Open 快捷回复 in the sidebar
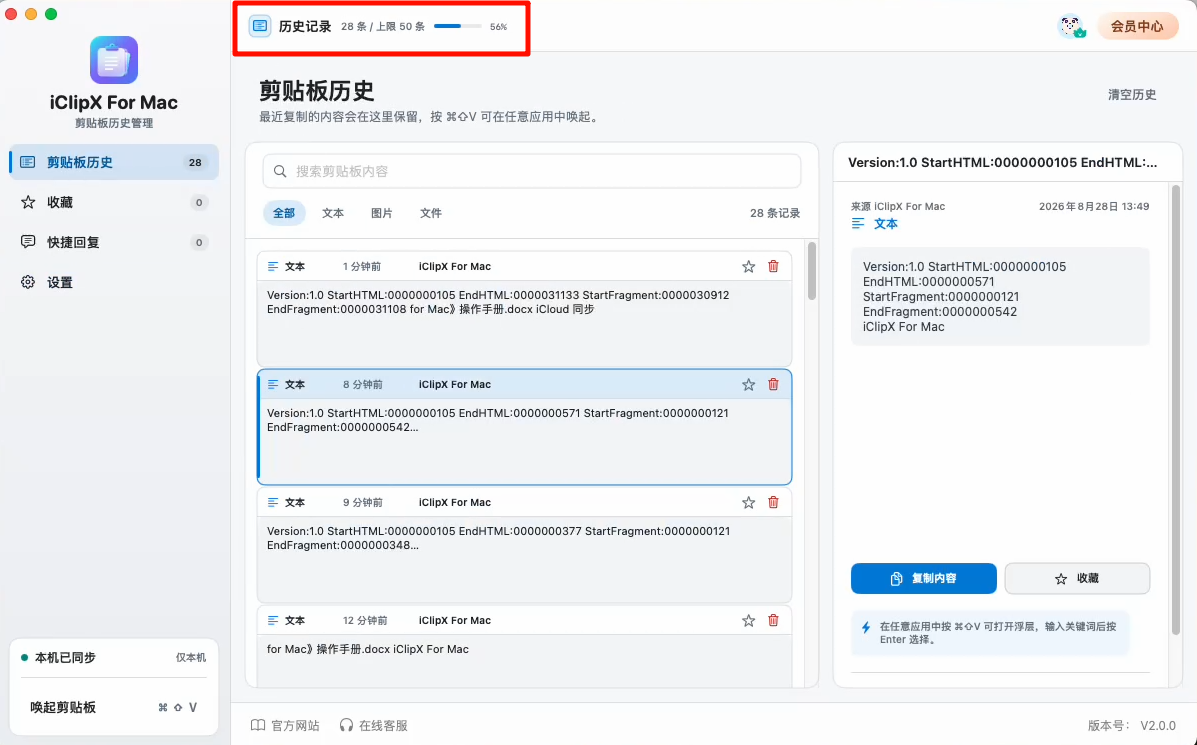1197x745 pixels. coord(114,242)
